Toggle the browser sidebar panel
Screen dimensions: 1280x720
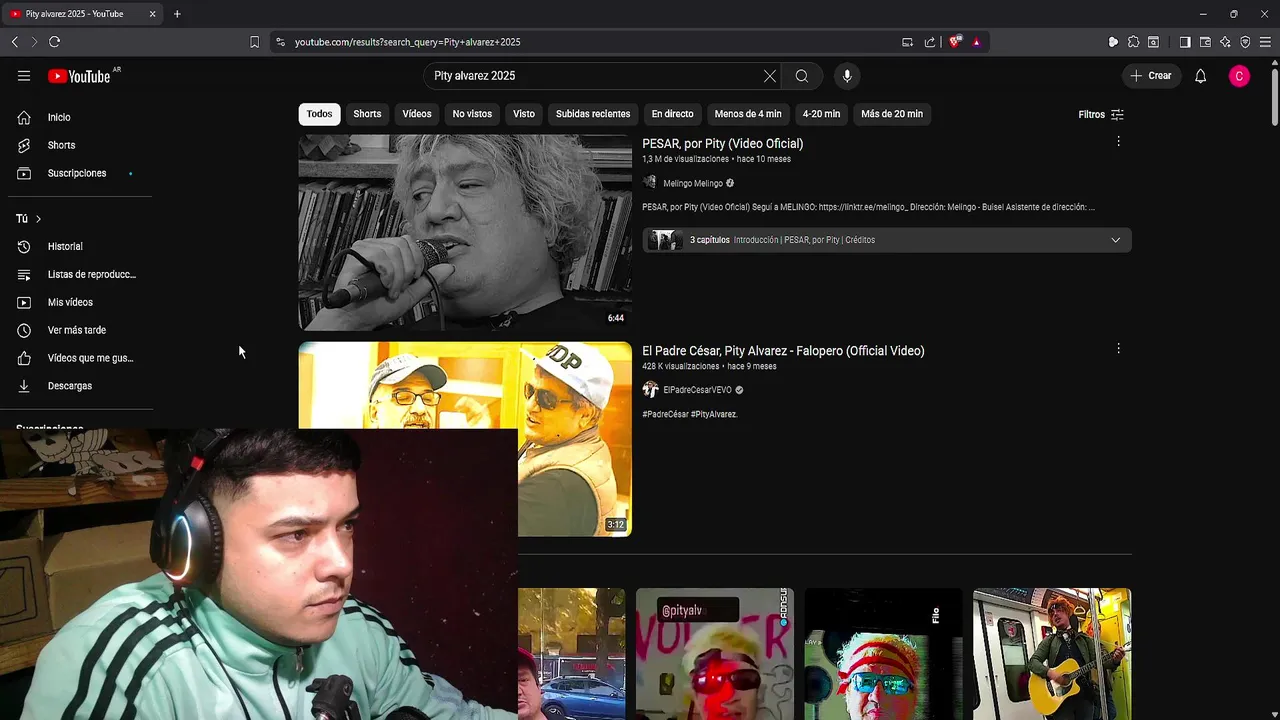click(x=1185, y=42)
